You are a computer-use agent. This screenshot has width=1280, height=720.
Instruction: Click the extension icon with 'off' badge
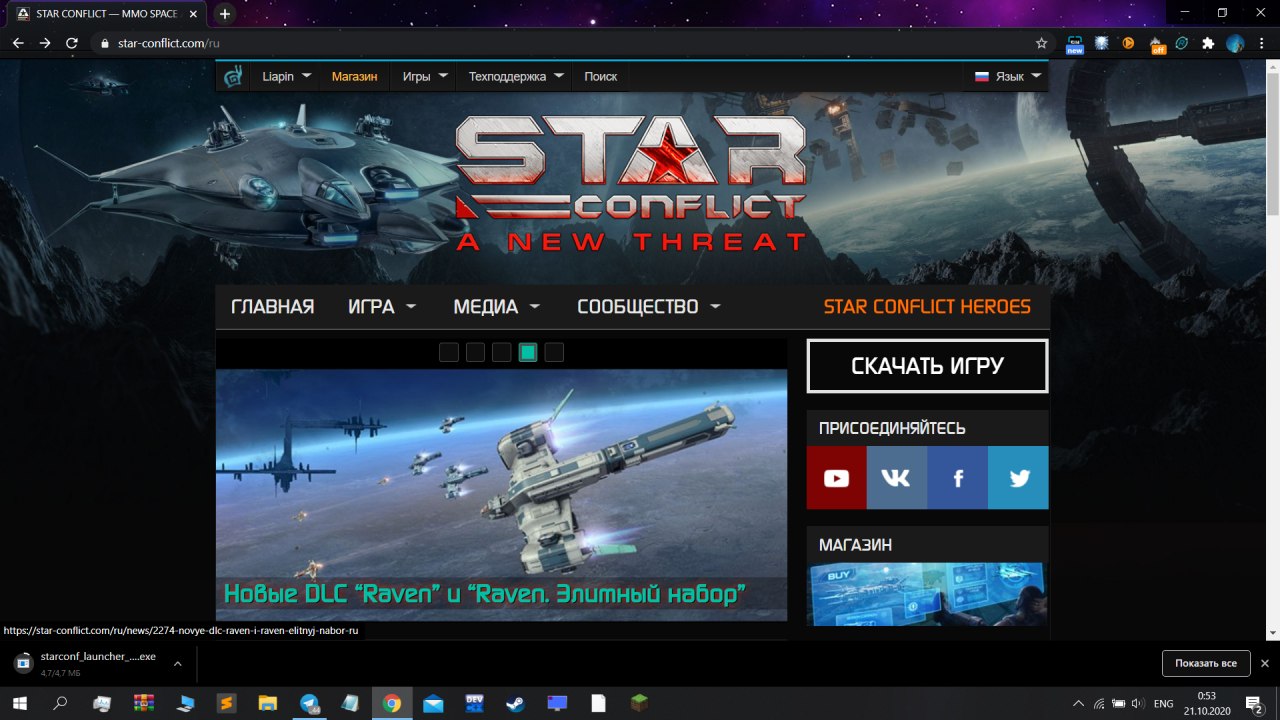coord(1157,44)
